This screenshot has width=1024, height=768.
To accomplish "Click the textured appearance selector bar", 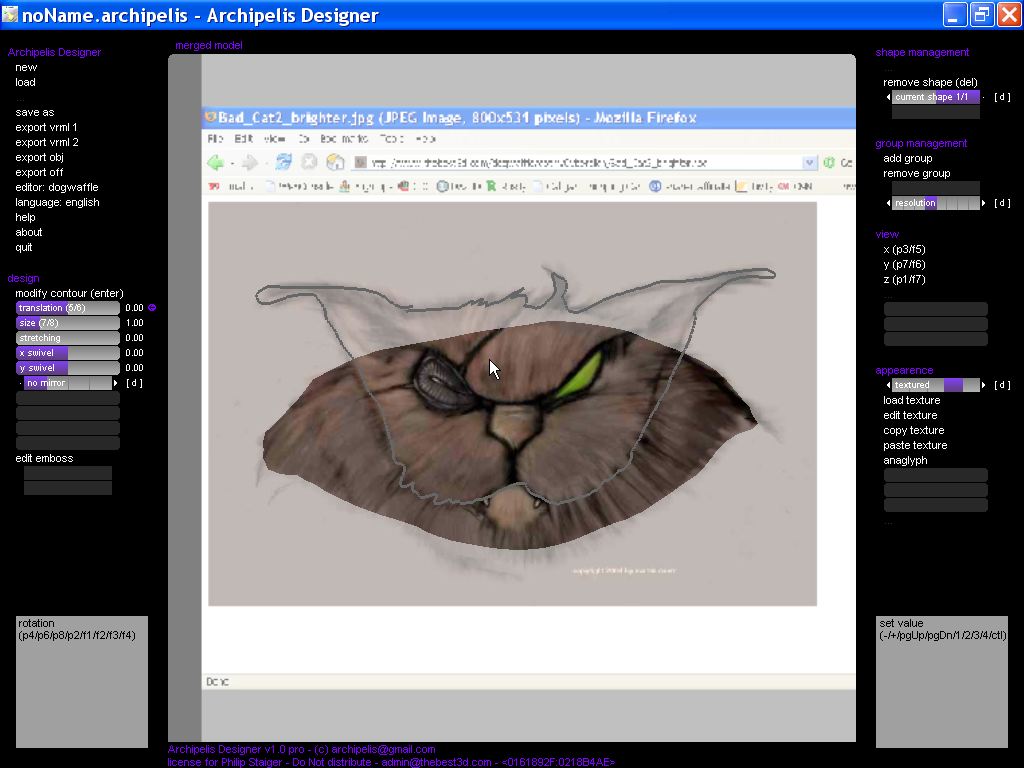I will (x=936, y=385).
